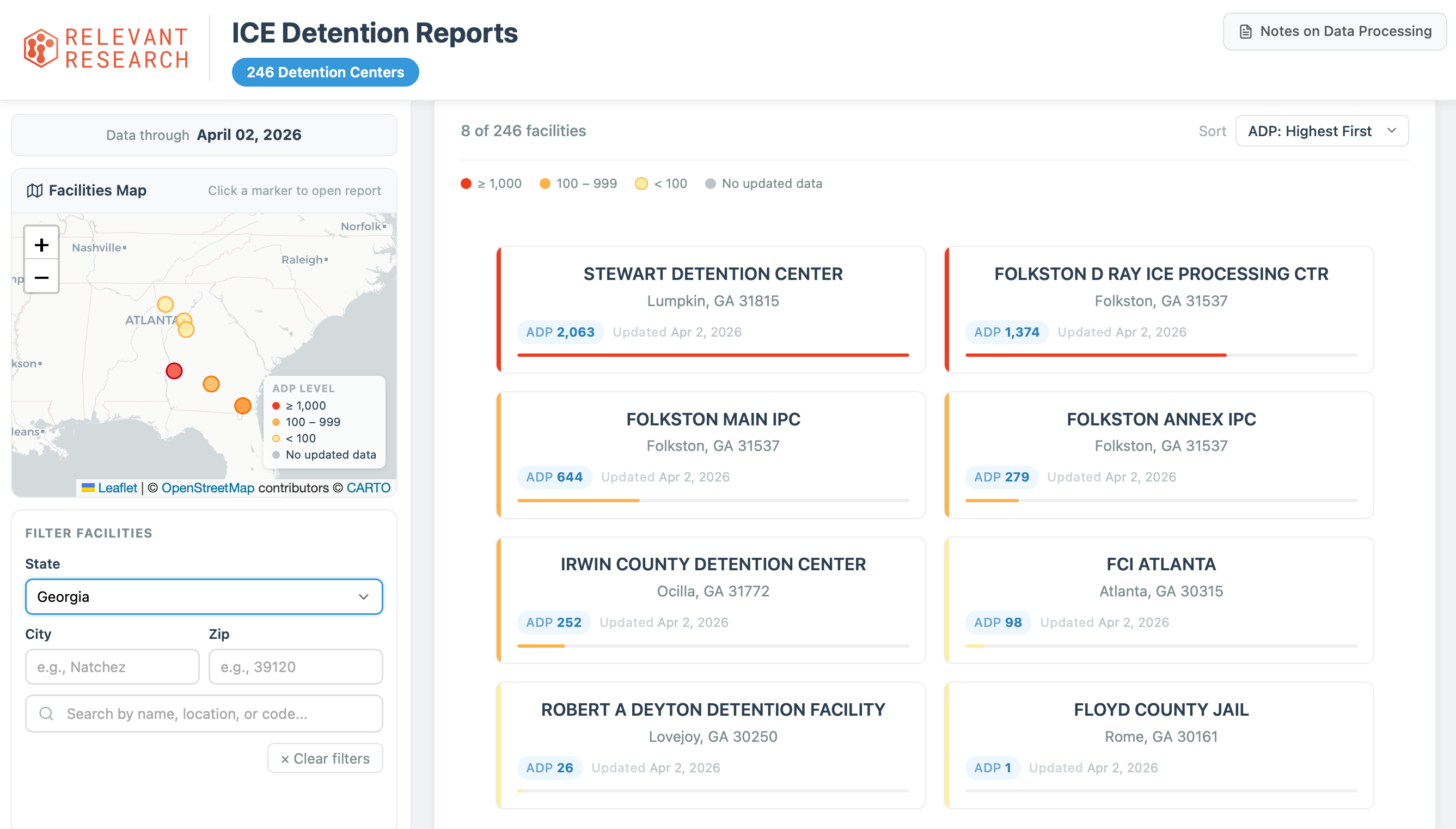Click Lumpkin, GA 31815 address text
The image size is (1456, 829).
point(713,301)
